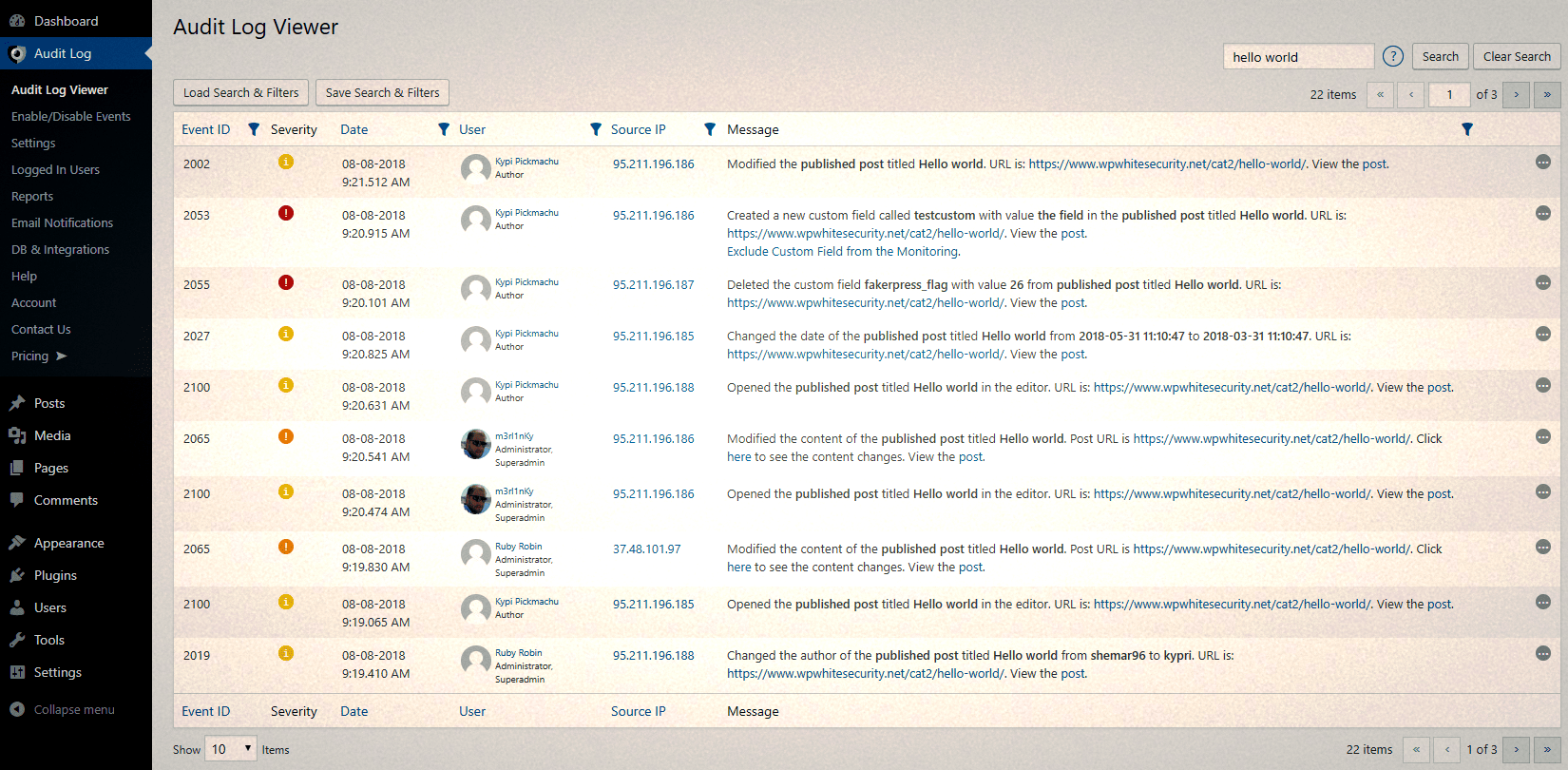Open Enable/Disable Events submenu item

point(71,117)
